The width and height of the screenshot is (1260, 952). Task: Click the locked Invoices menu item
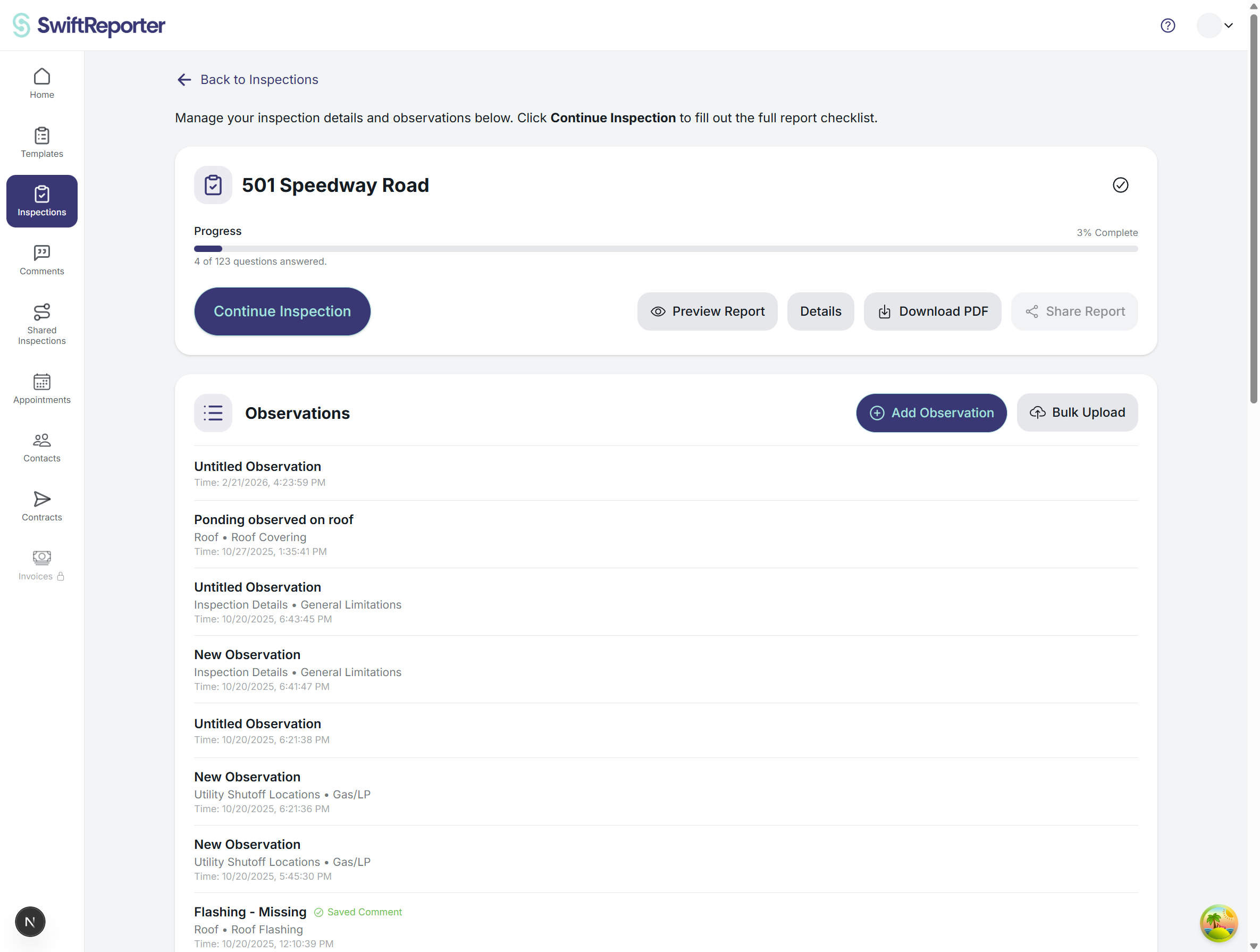tap(41, 566)
